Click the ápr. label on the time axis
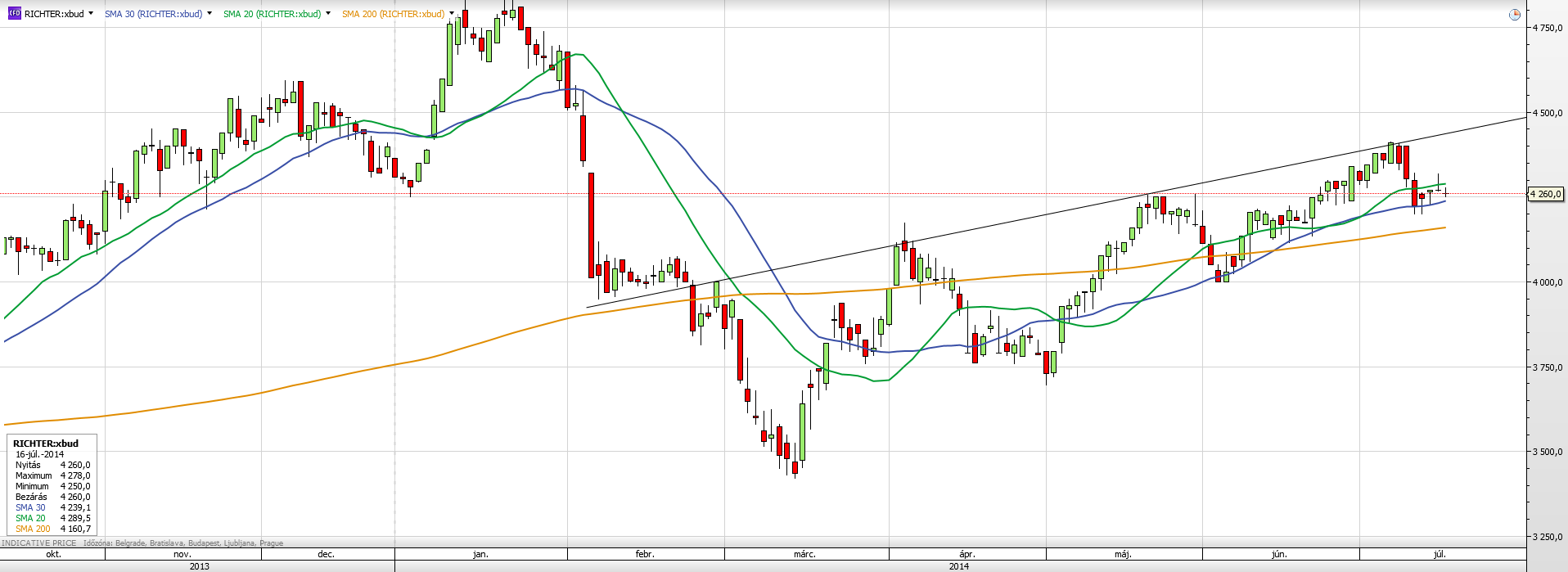Viewport: 1568px width, 572px height. click(x=966, y=554)
